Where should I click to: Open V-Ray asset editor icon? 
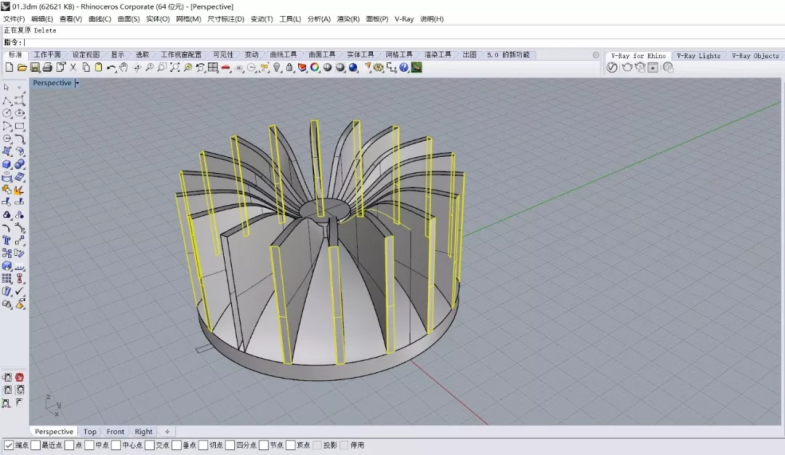pos(612,67)
